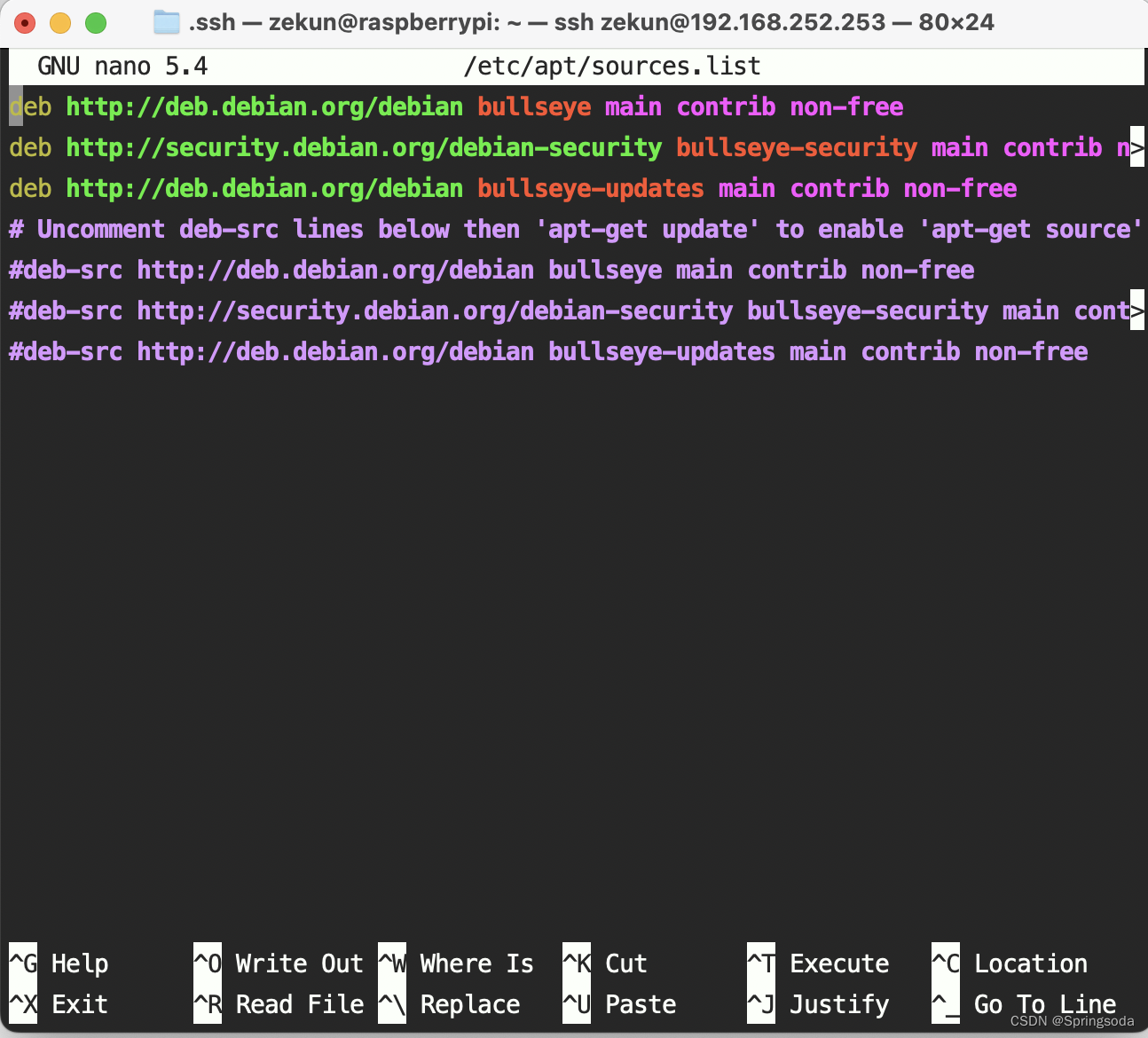Click the ^G Help shortcut key
This screenshot has width=1148, height=1038.
pos(23,963)
